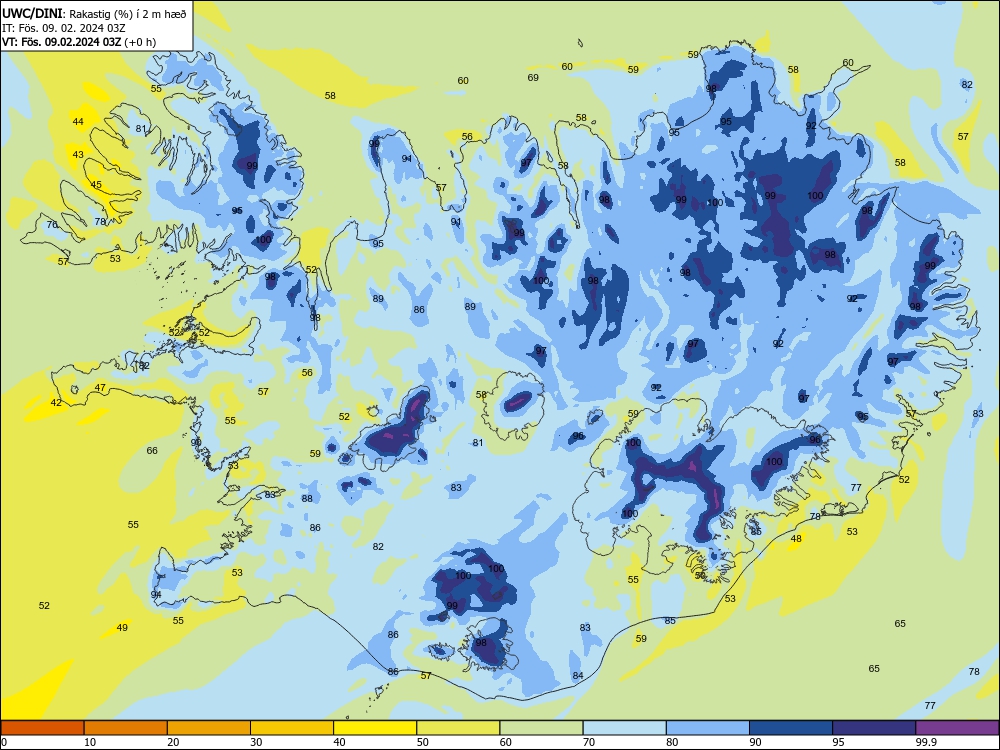Click the humidity value '47' on the map

(100, 388)
